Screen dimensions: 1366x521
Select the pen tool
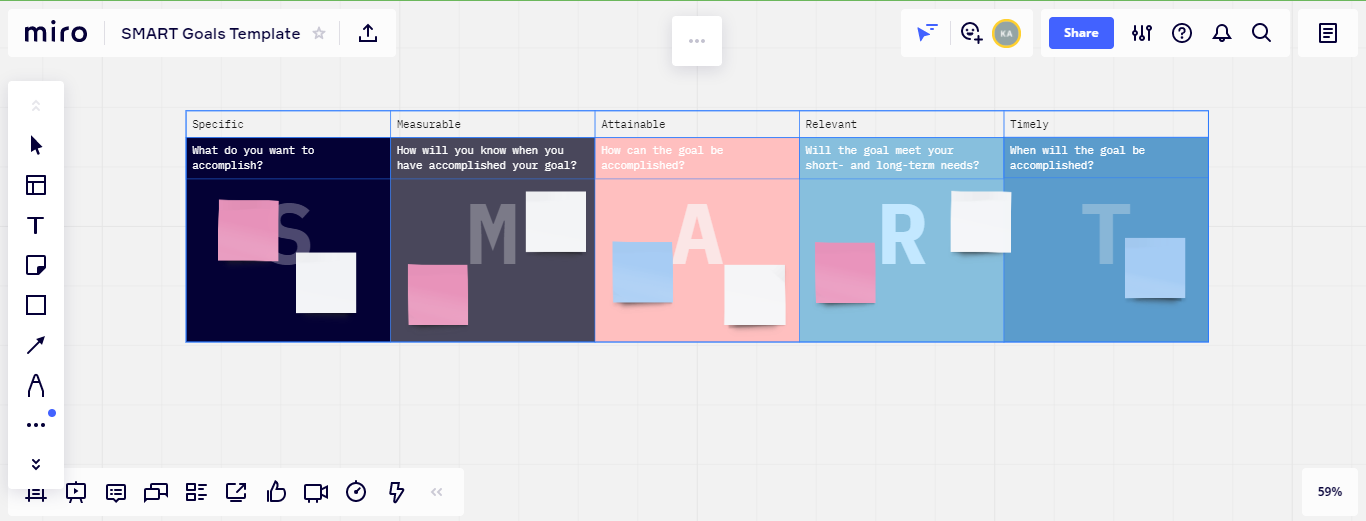[36, 385]
